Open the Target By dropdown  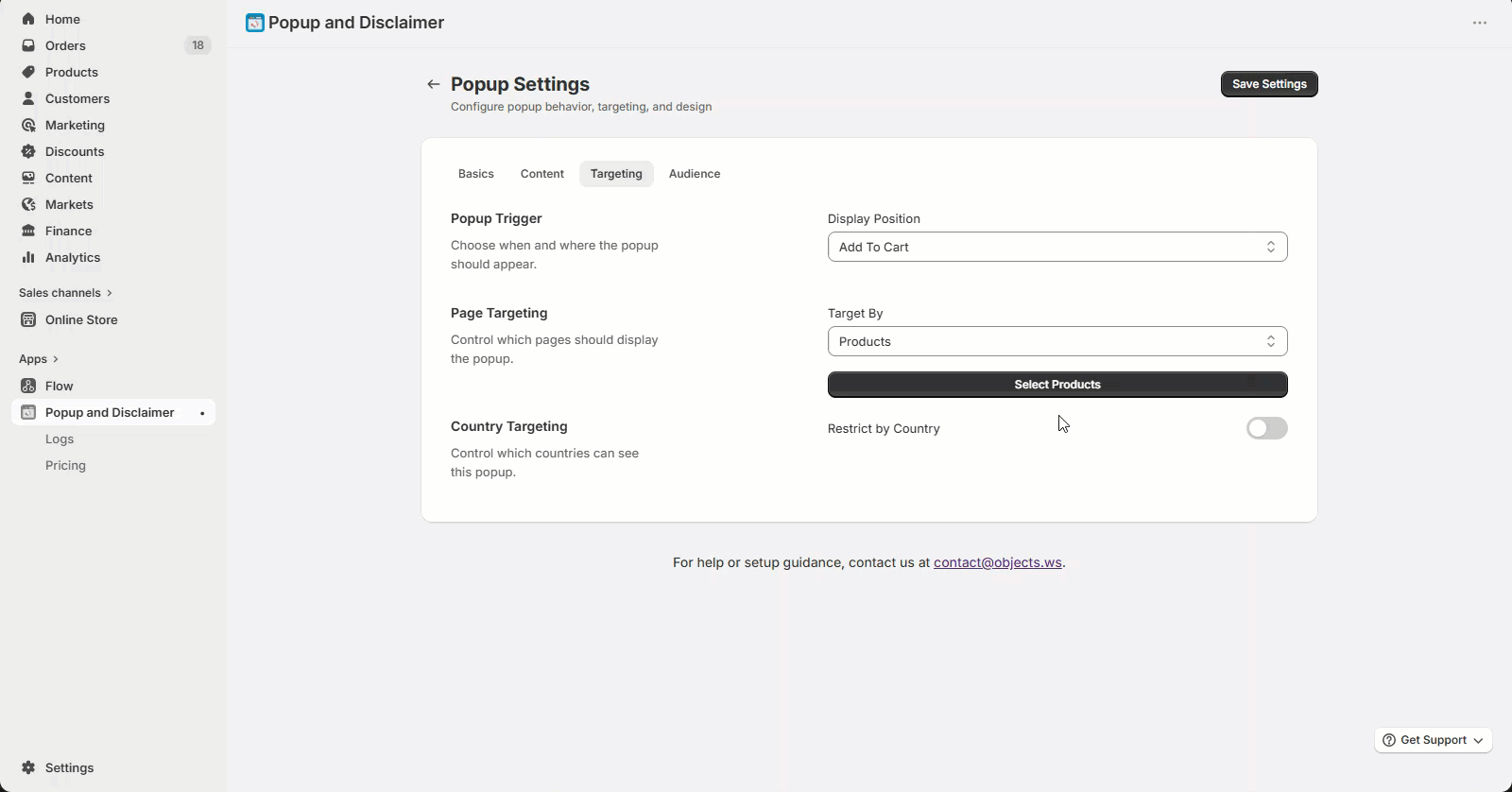1057,341
